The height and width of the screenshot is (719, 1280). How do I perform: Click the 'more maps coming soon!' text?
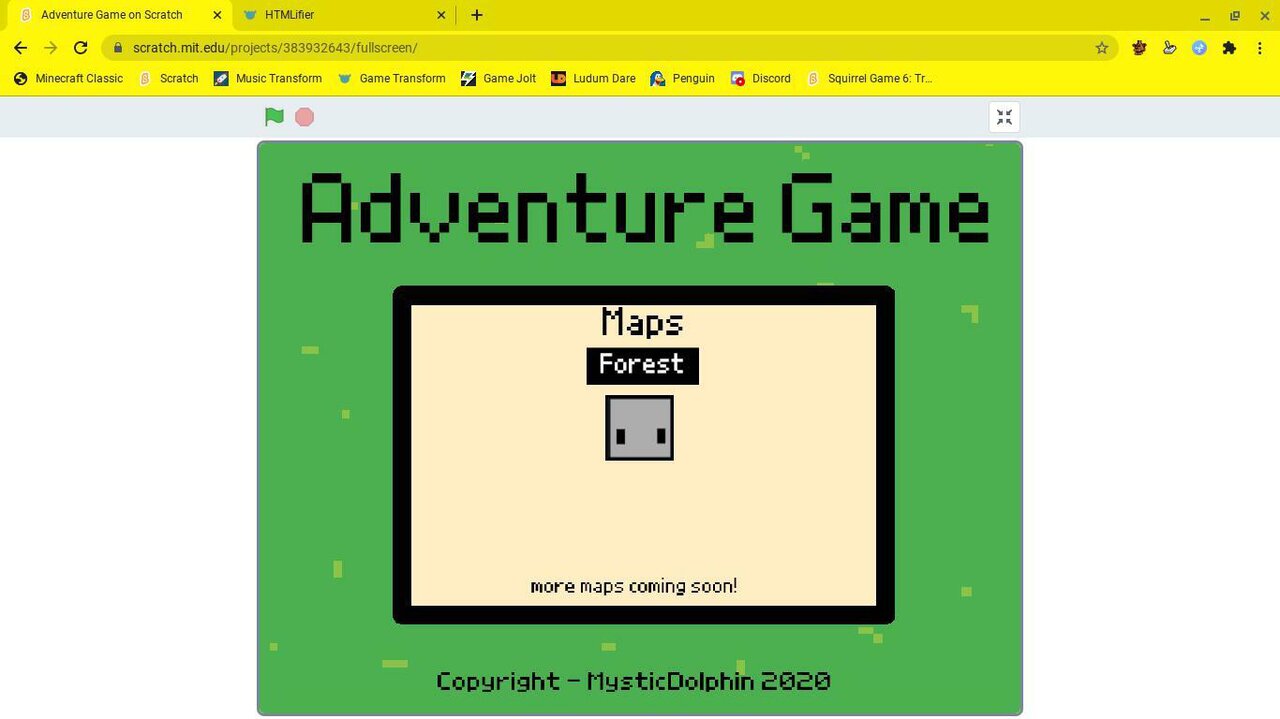(x=634, y=586)
